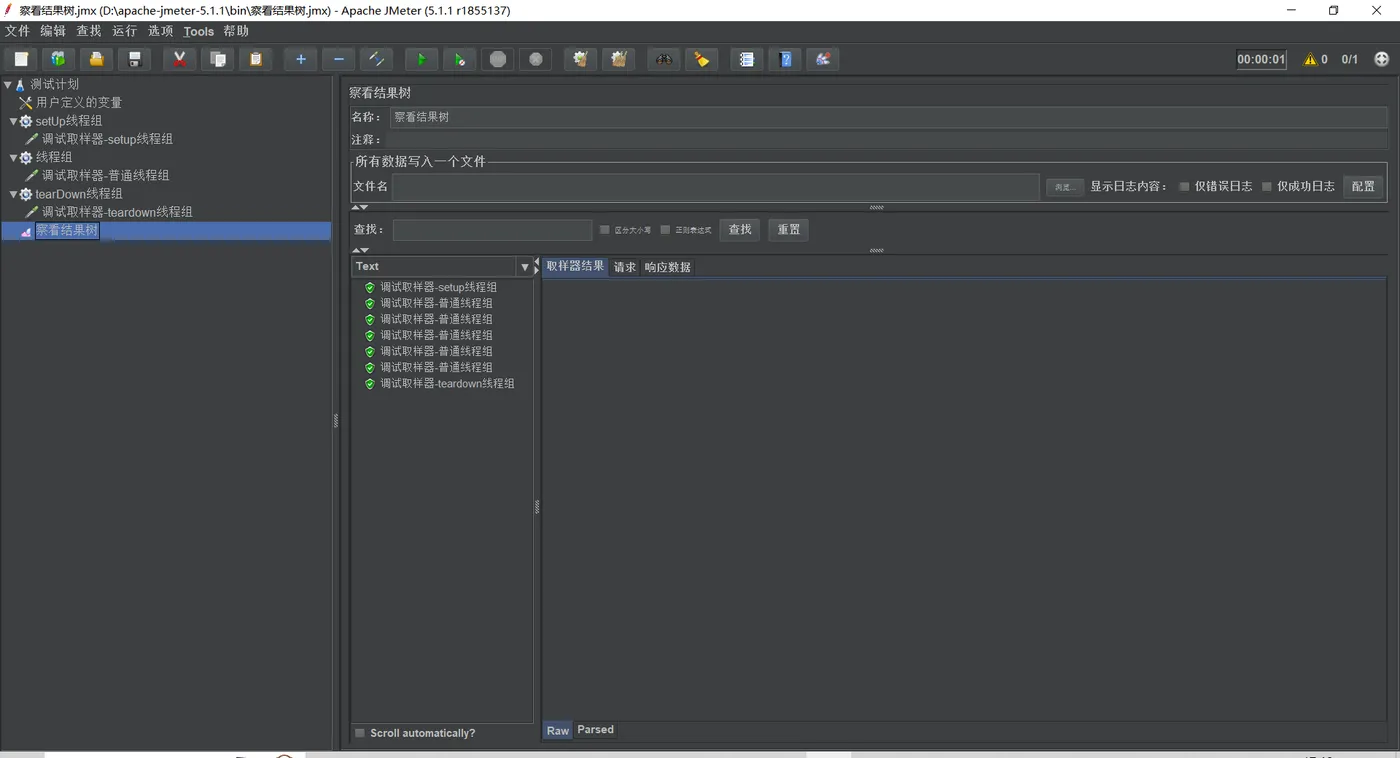The image size is (1400, 758).
Task: Select the Parsed view tab
Action: [595, 730]
